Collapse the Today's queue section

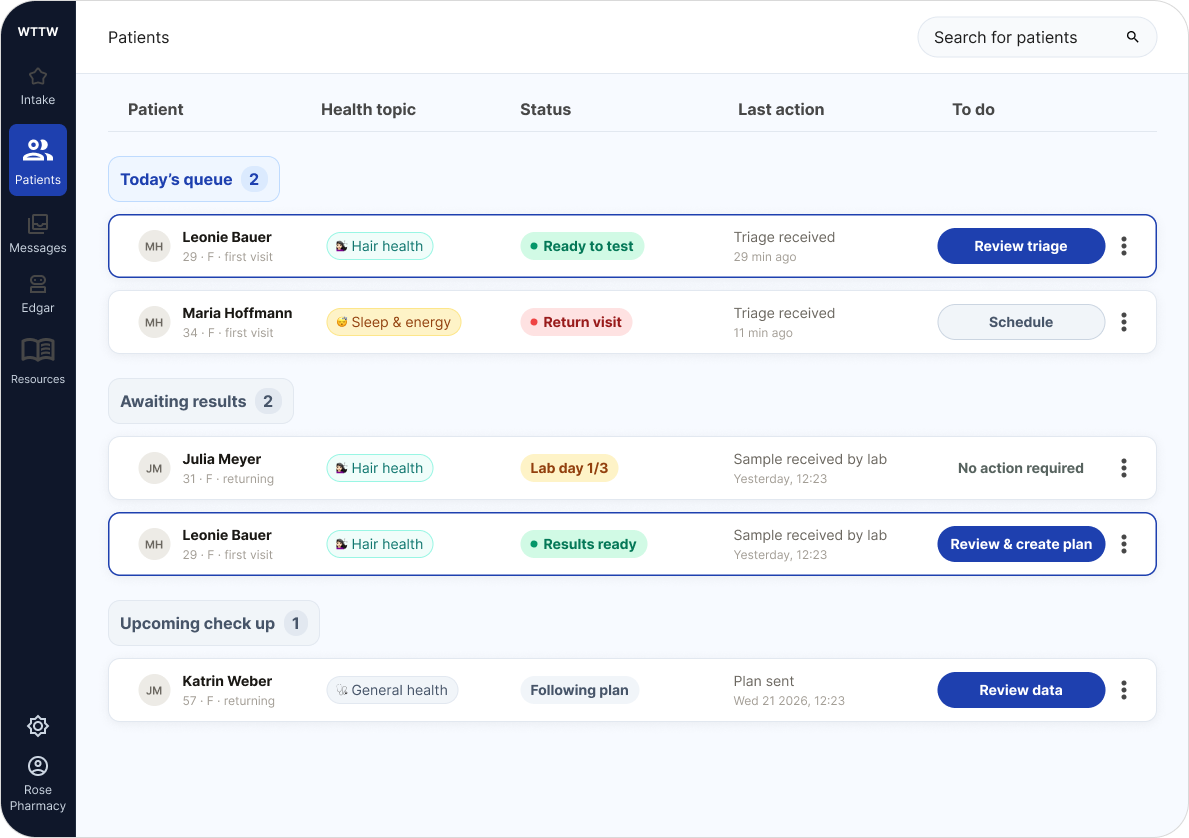193,179
